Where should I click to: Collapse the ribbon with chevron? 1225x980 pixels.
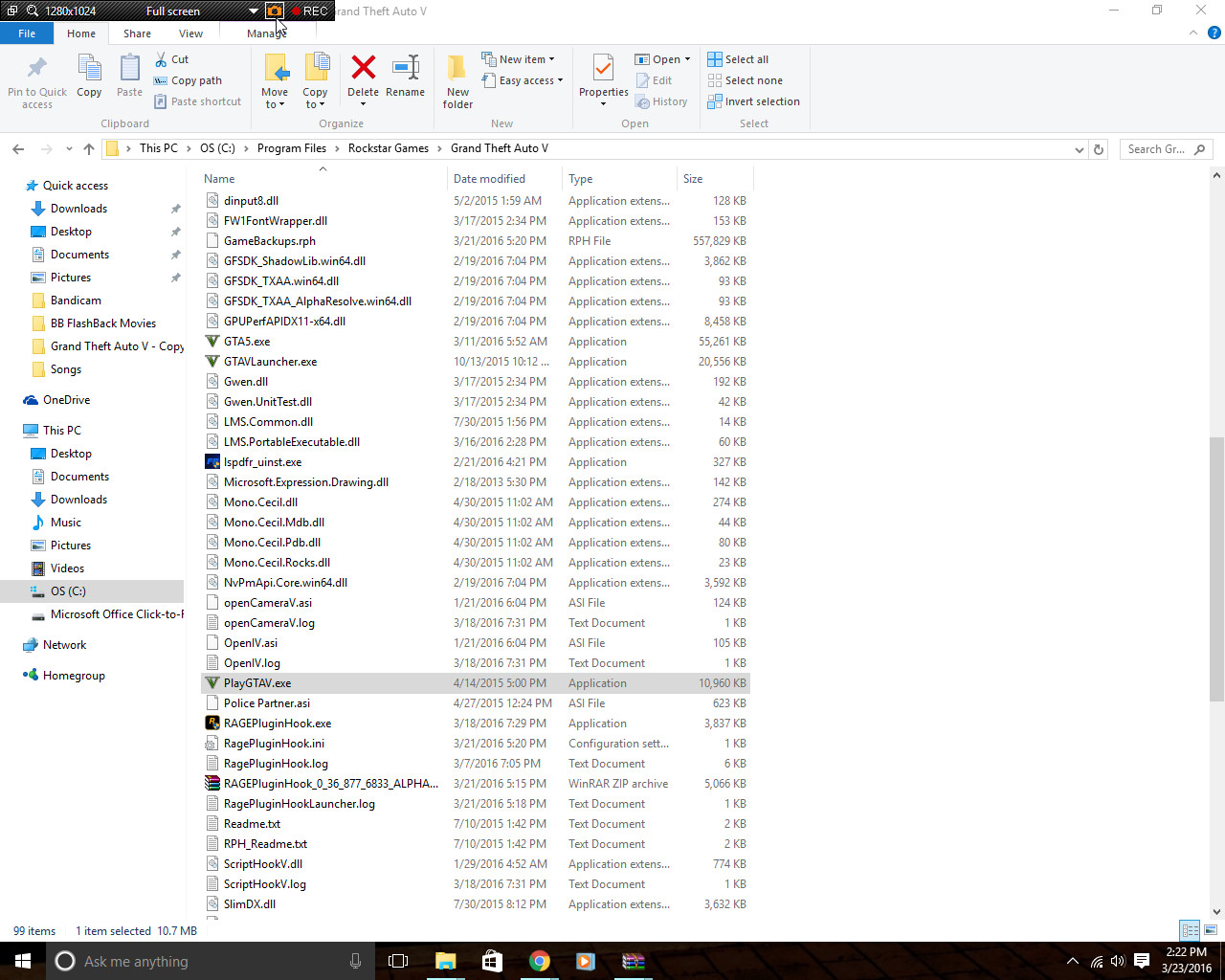pos(1193,33)
